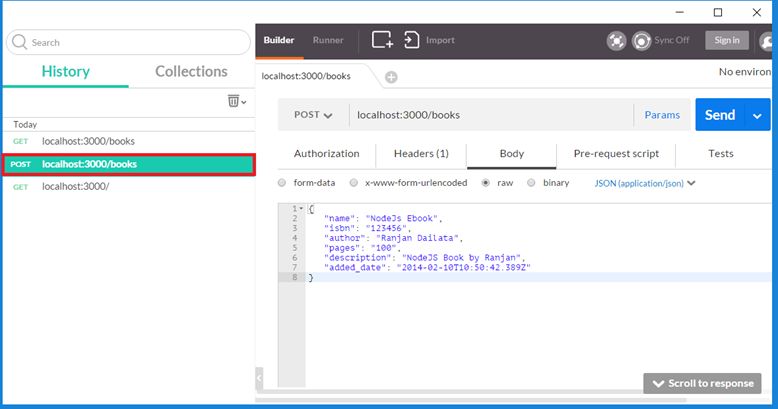Viewport: 778px width, 409px height.
Task: Click the Send button
Action: (x=720, y=115)
